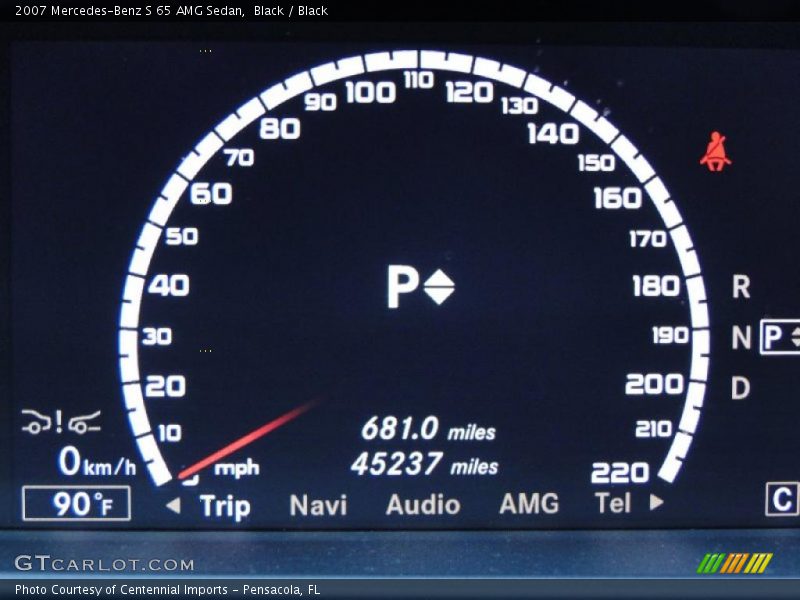The image size is (800, 600).
Task: Open the Navi menu
Action: (x=318, y=505)
